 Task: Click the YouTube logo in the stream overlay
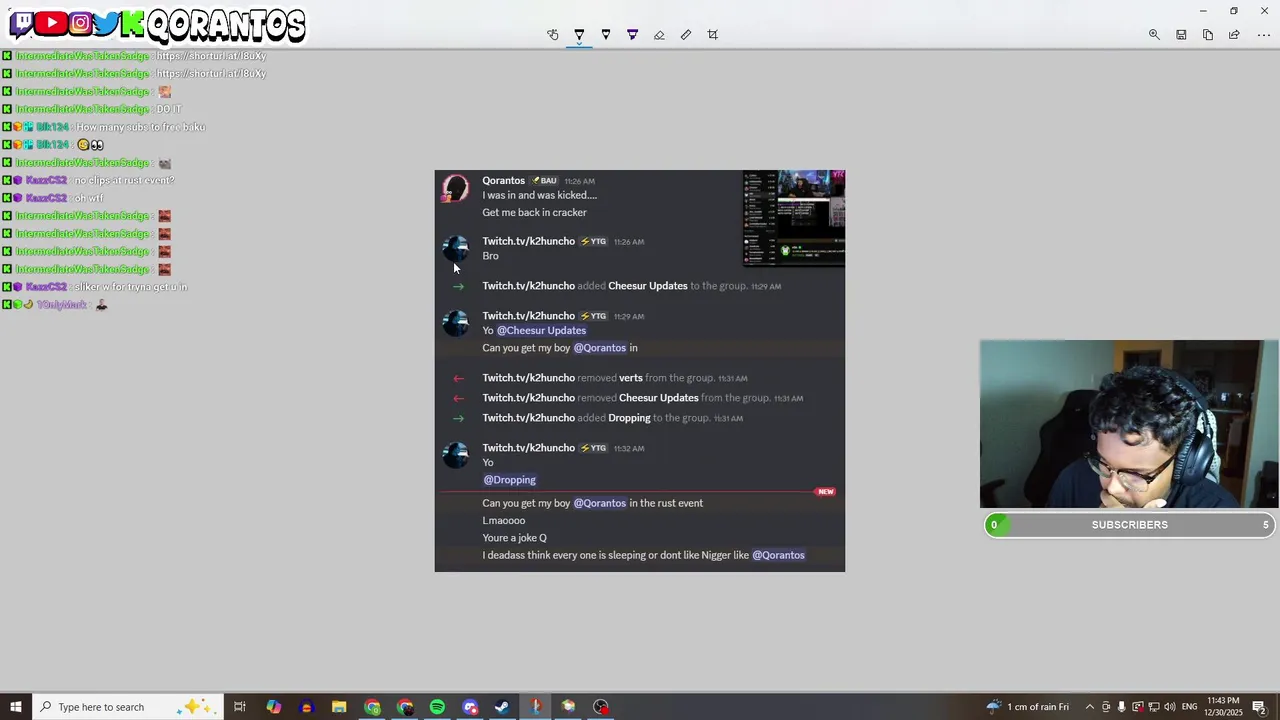tap(51, 24)
